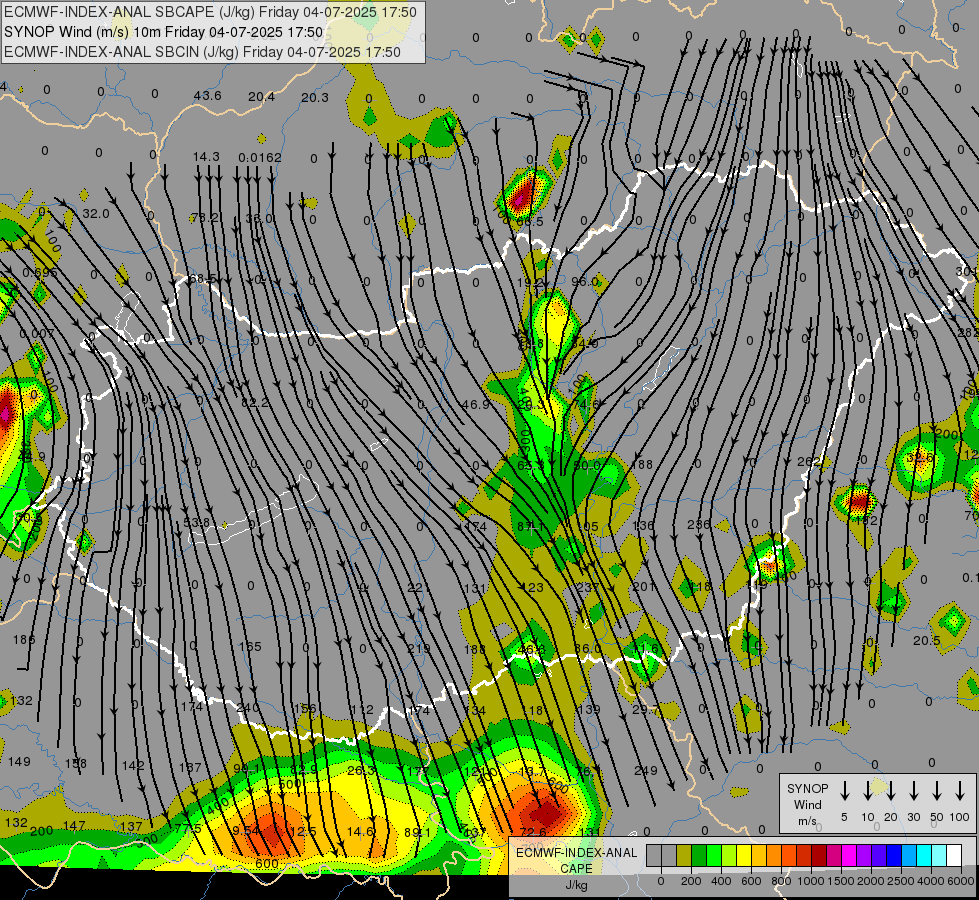The height and width of the screenshot is (900, 979).
Task: Click the 200 tick label on CAPE scale
Action: coord(691,881)
